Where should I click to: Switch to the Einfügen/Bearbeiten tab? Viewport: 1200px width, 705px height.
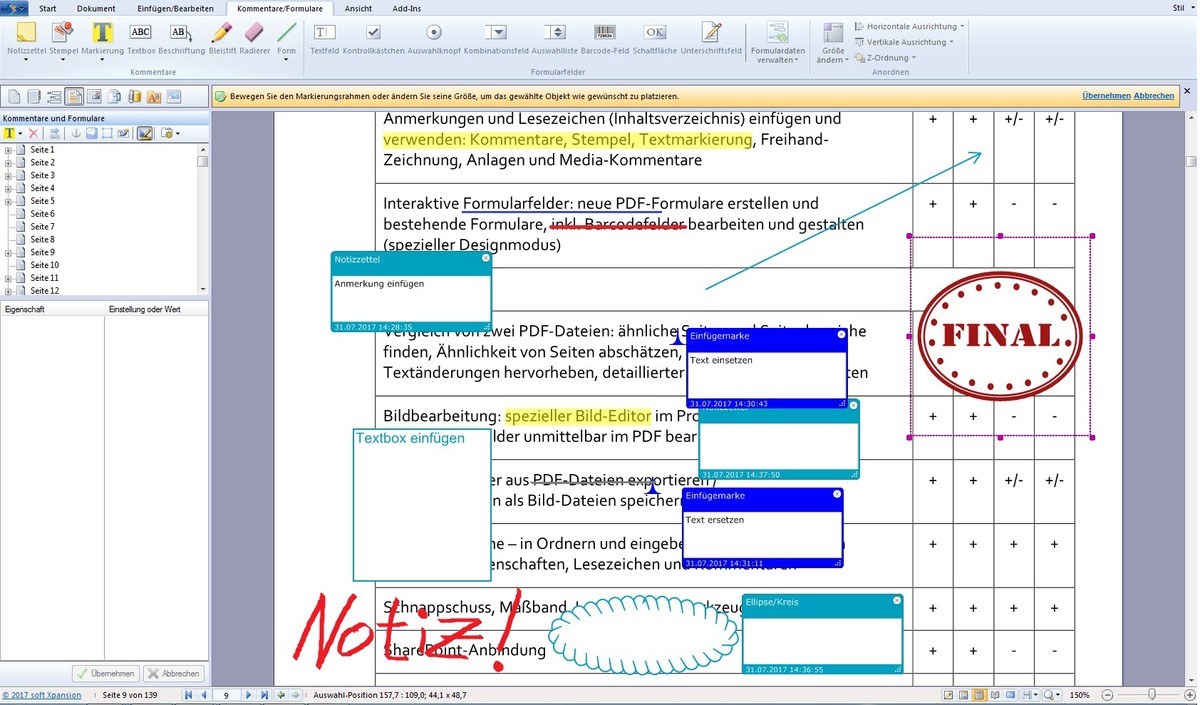[175, 8]
